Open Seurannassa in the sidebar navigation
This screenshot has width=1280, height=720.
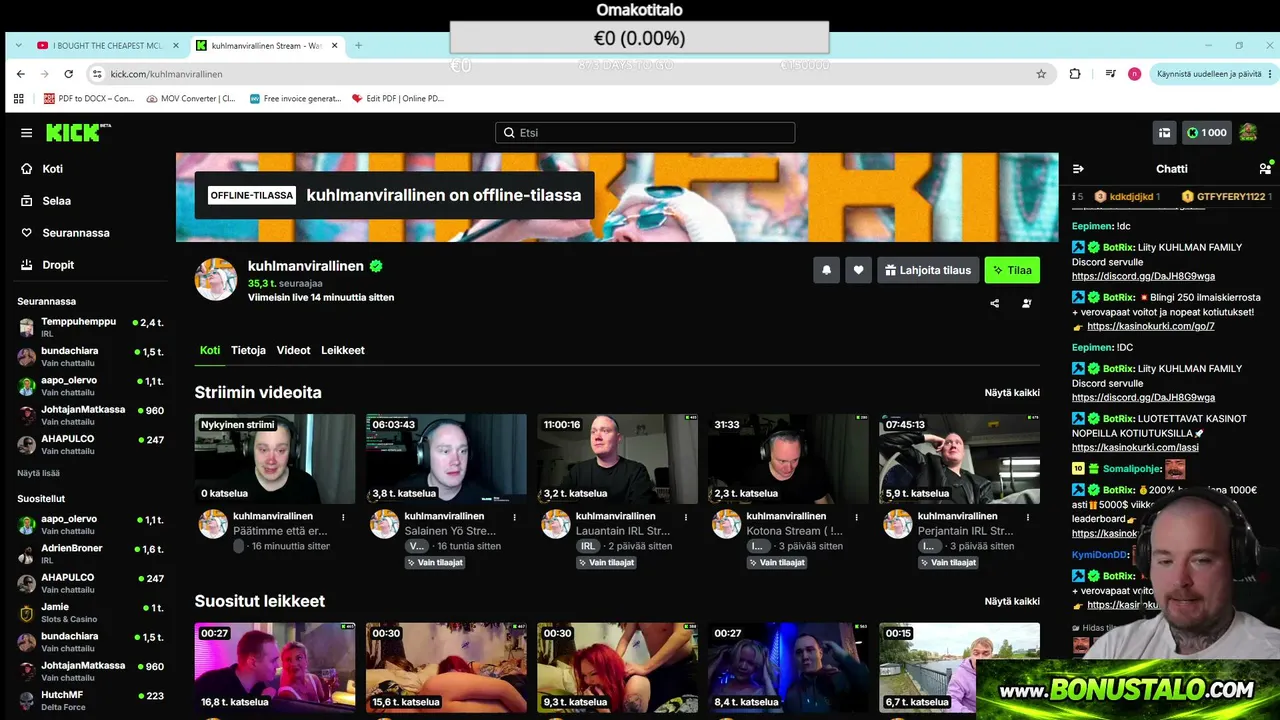(x=65, y=233)
